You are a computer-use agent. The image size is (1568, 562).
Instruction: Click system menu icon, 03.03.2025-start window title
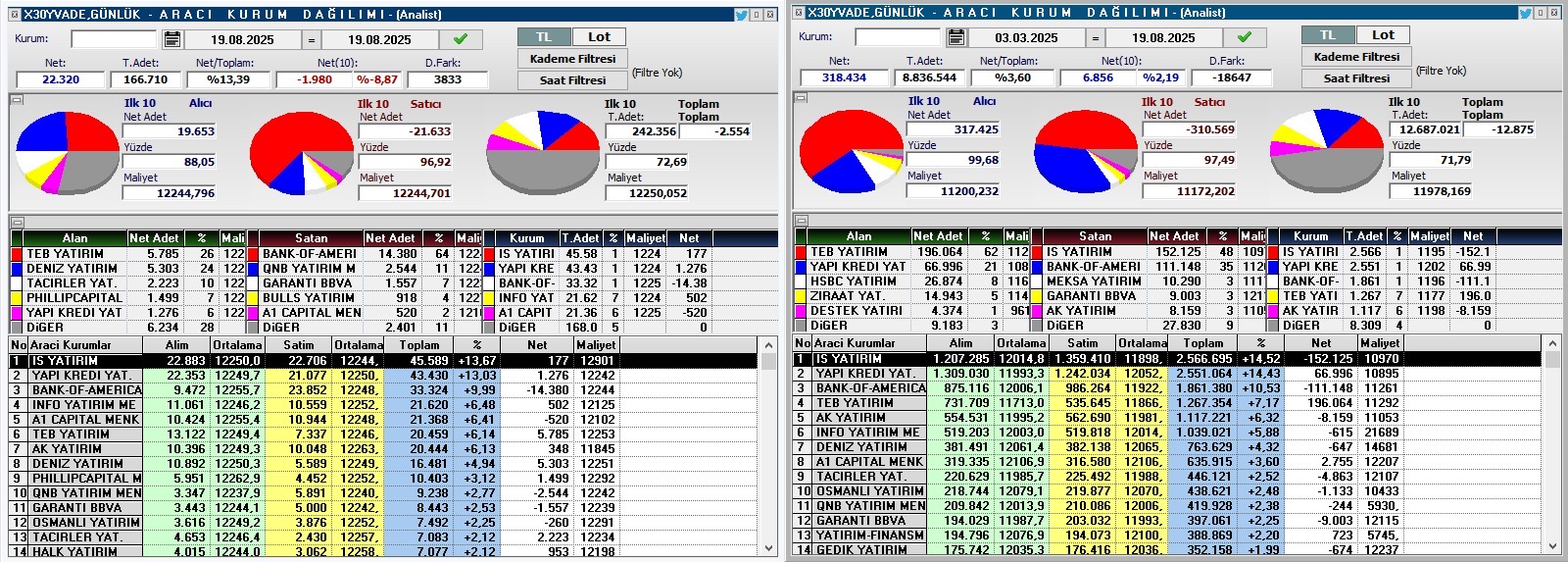pos(798,13)
